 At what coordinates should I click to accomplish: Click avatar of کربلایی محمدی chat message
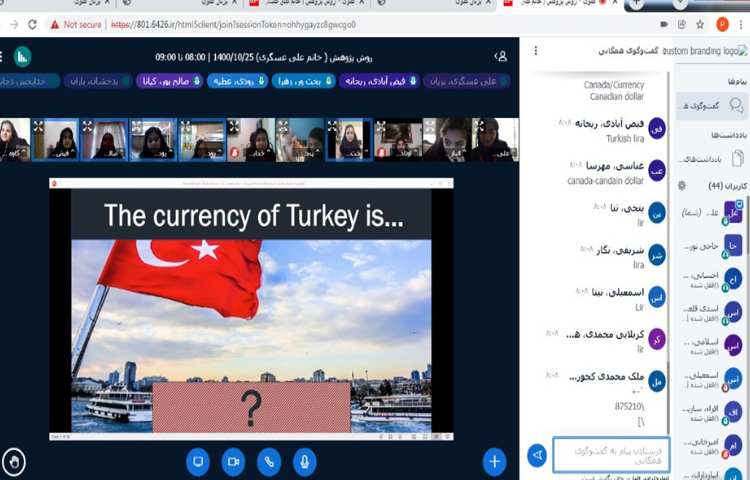click(657, 339)
